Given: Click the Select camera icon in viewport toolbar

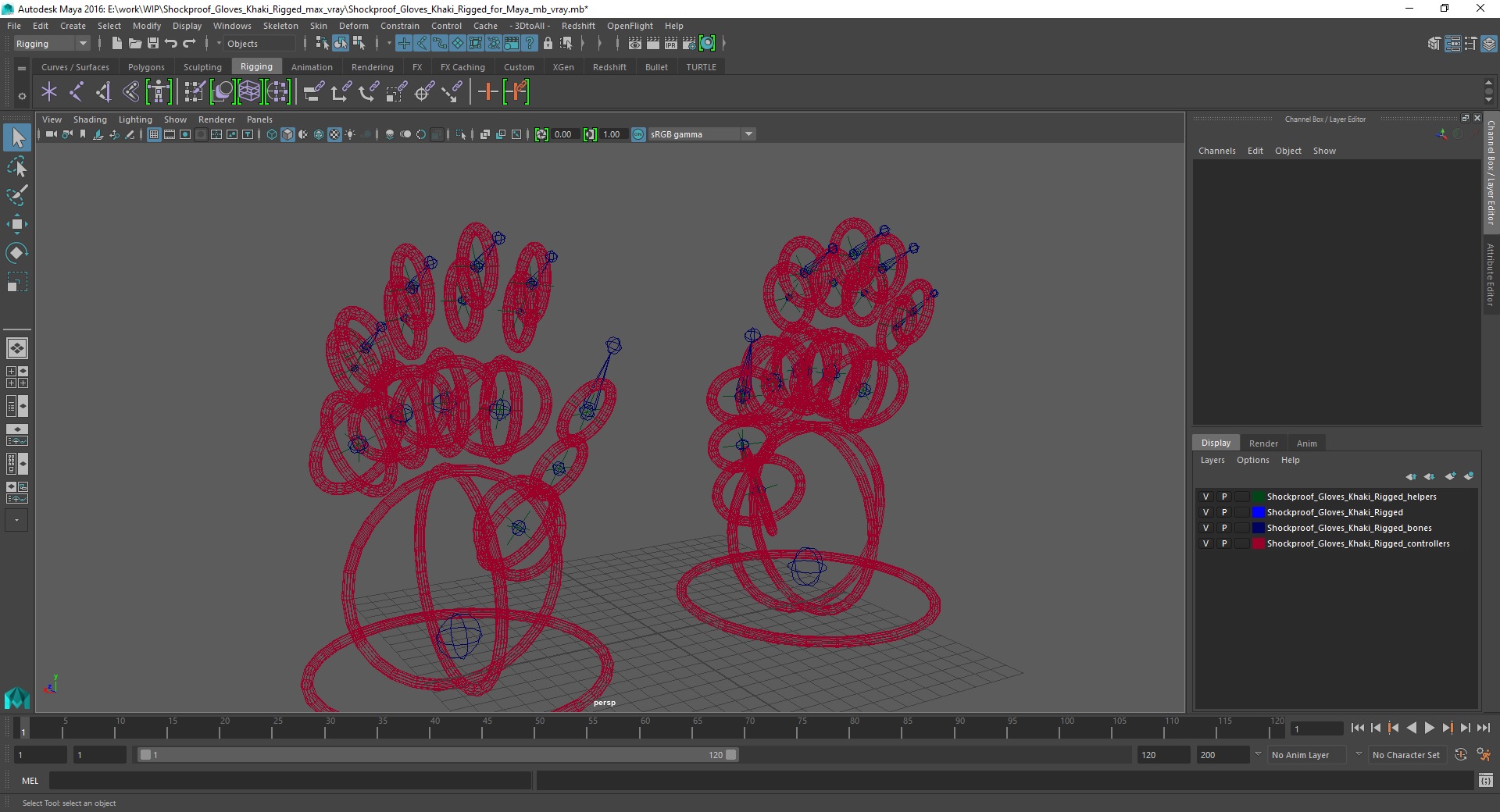Looking at the screenshot, I should 51,134.
